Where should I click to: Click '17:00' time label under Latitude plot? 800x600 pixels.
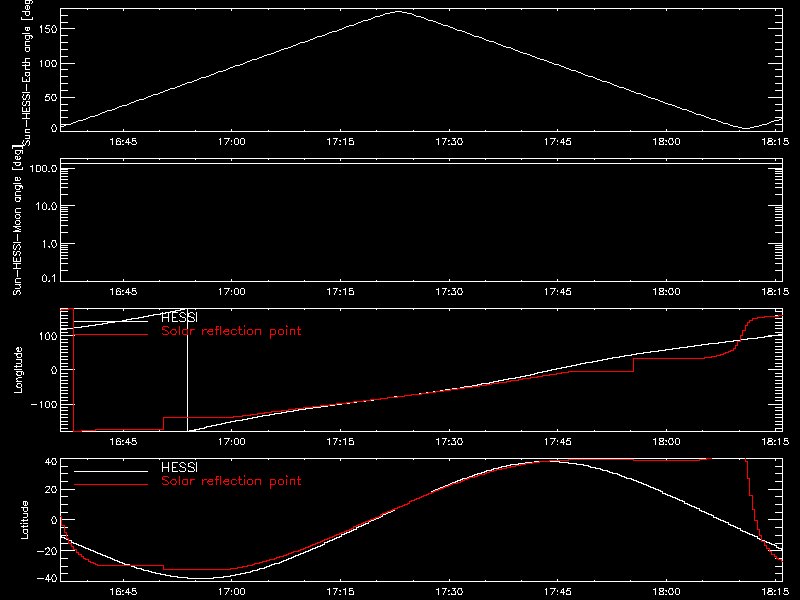tap(232, 592)
